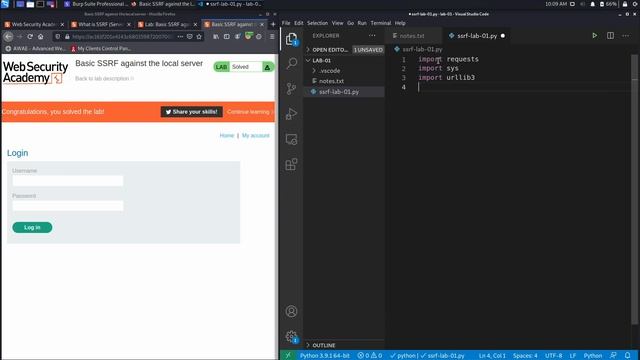This screenshot has height=360, width=640.
Task: Open notes.txt in the Explorer tree
Action: [344, 81]
